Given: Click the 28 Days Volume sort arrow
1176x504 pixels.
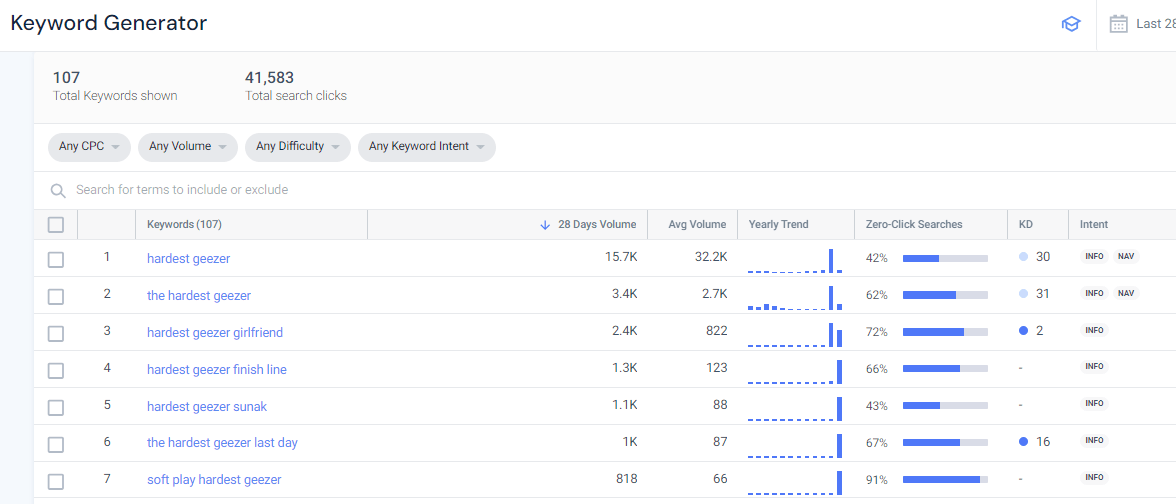Looking at the screenshot, I should pyautogui.click(x=545, y=224).
